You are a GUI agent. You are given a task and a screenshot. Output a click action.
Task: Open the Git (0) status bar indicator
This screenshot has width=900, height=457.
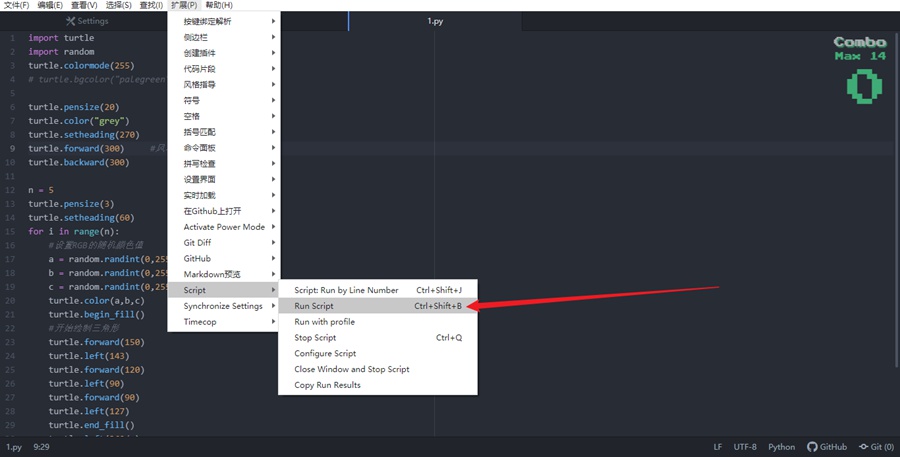tap(876, 447)
